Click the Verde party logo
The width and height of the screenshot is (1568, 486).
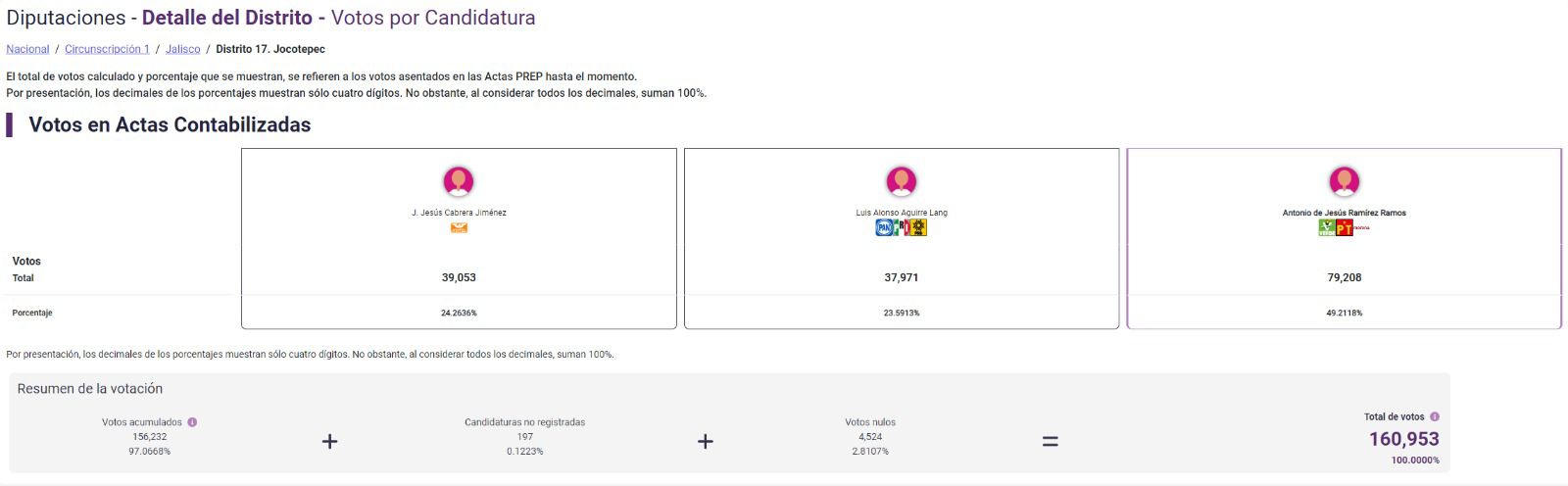pos(1327,227)
